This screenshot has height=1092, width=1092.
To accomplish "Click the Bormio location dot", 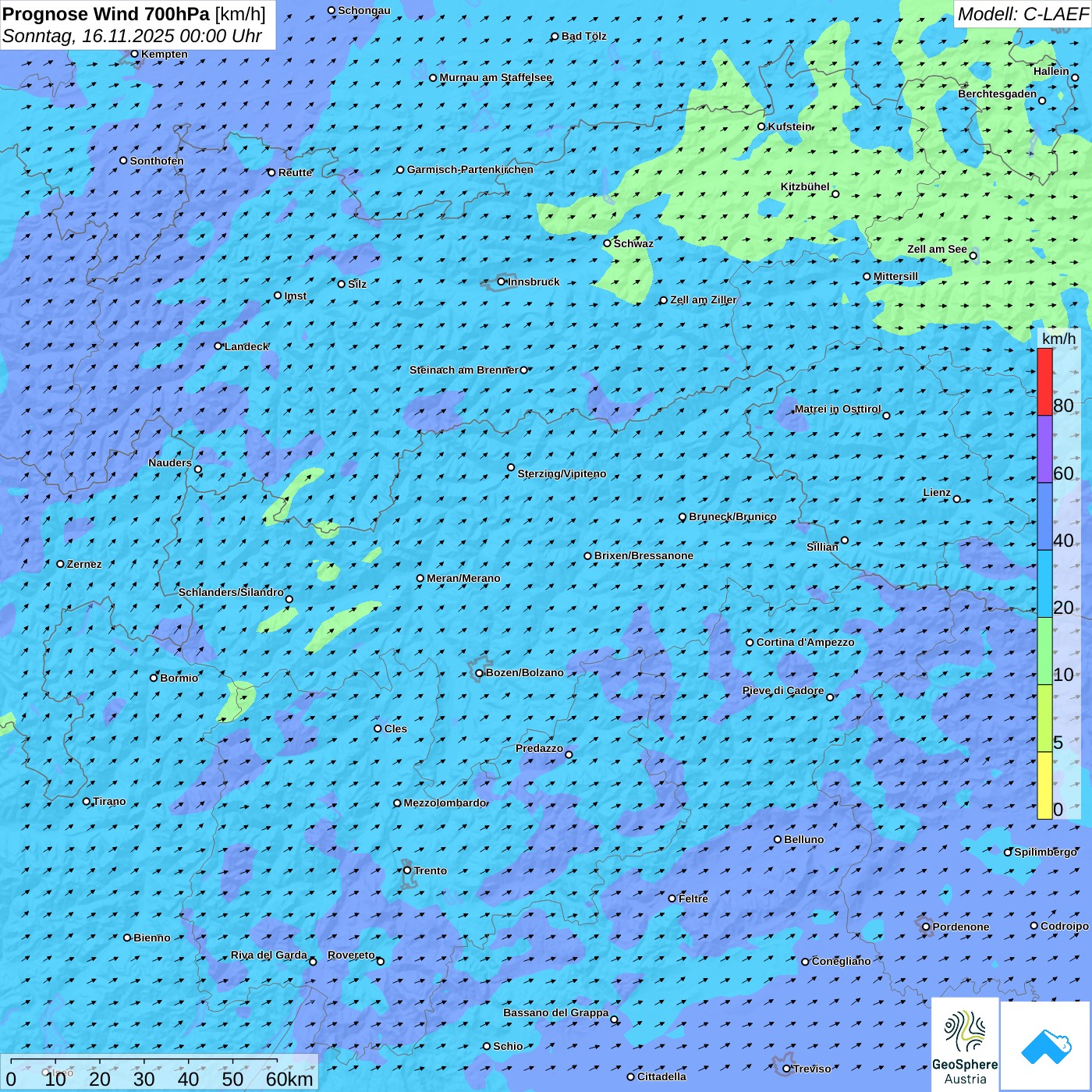I will pyautogui.click(x=154, y=678).
